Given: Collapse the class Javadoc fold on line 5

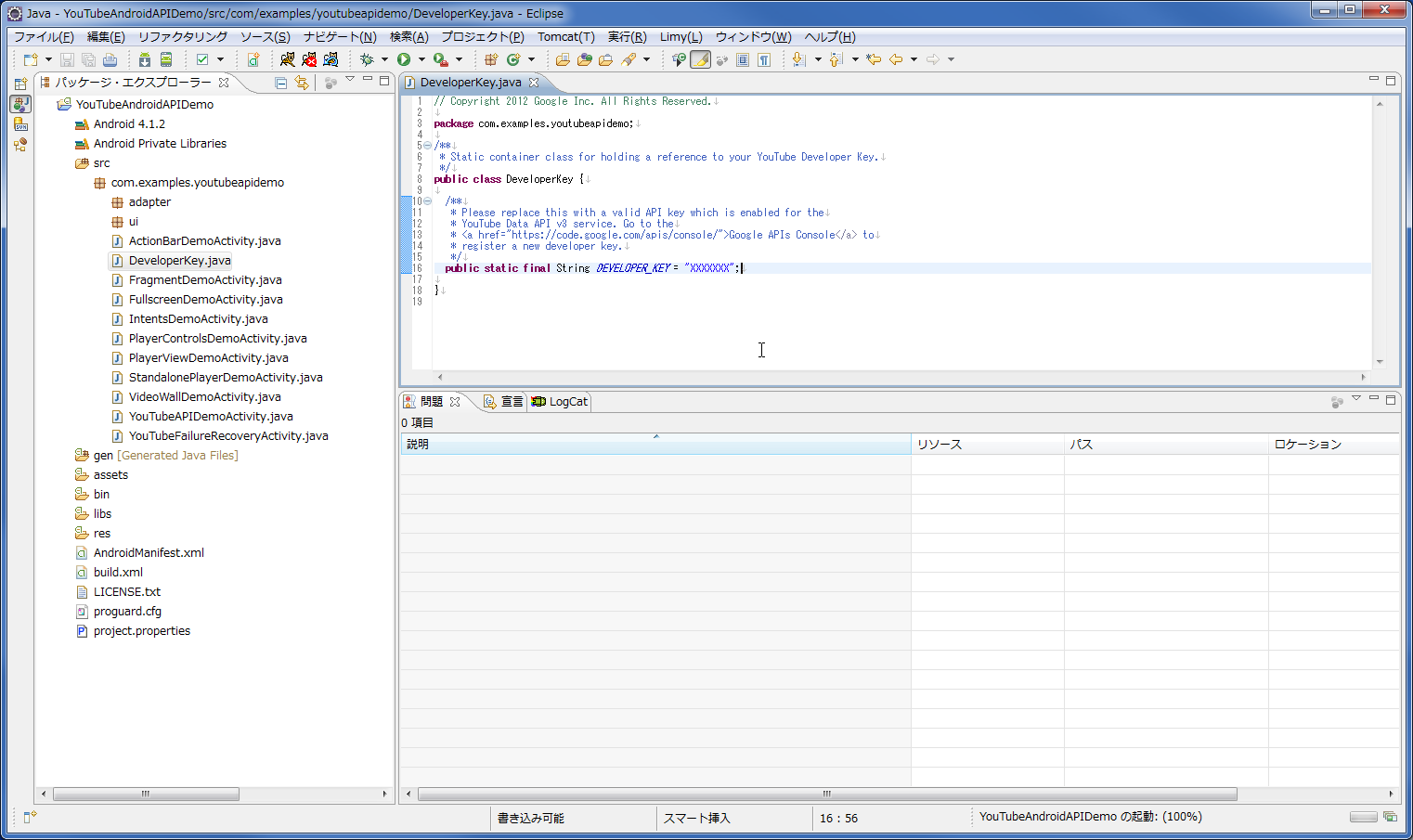Looking at the screenshot, I should pyautogui.click(x=427, y=146).
